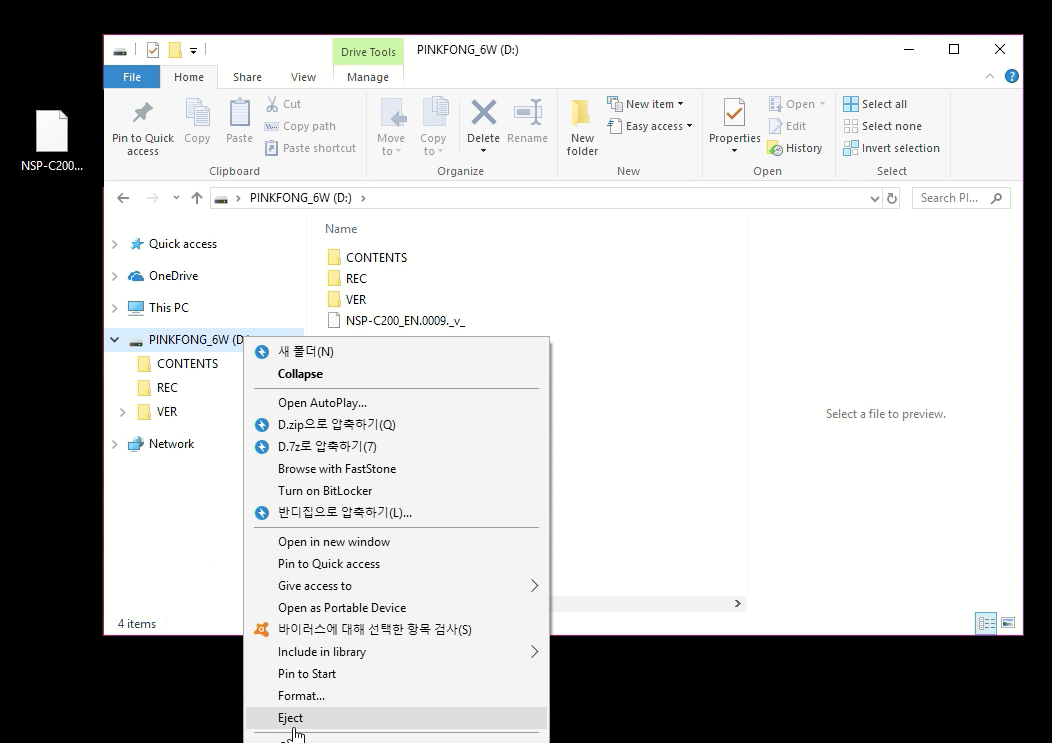The image size is (1052, 743).
Task: Expand the Network tree node
Action: tap(115, 444)
